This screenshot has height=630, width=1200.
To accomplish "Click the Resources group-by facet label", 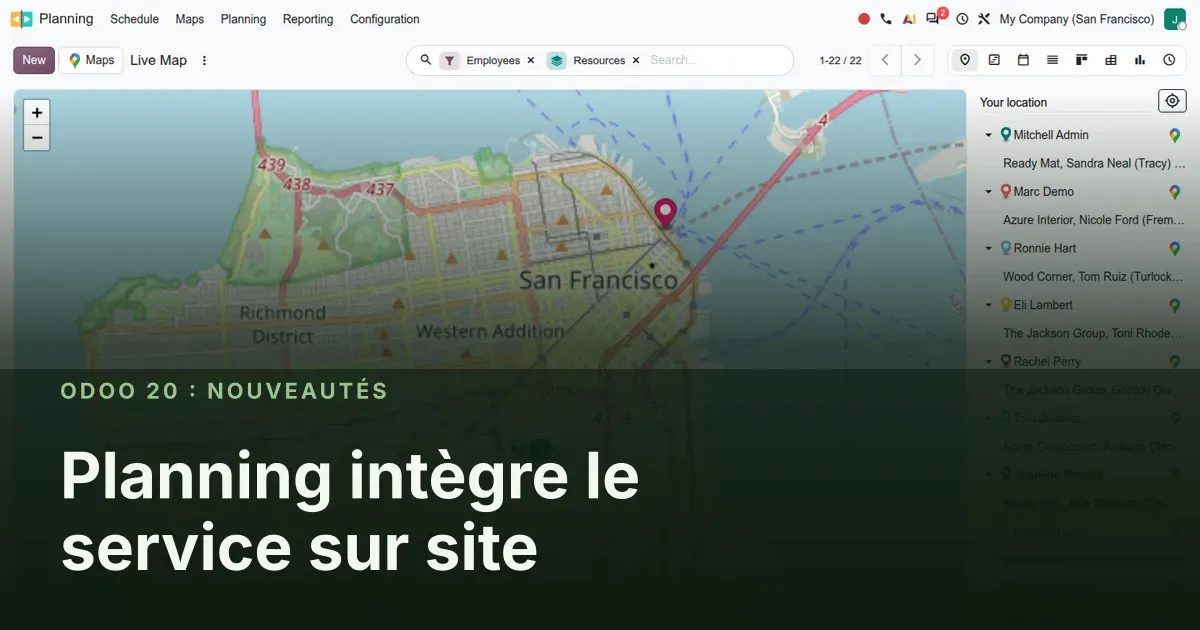I will tap(599, 60).
